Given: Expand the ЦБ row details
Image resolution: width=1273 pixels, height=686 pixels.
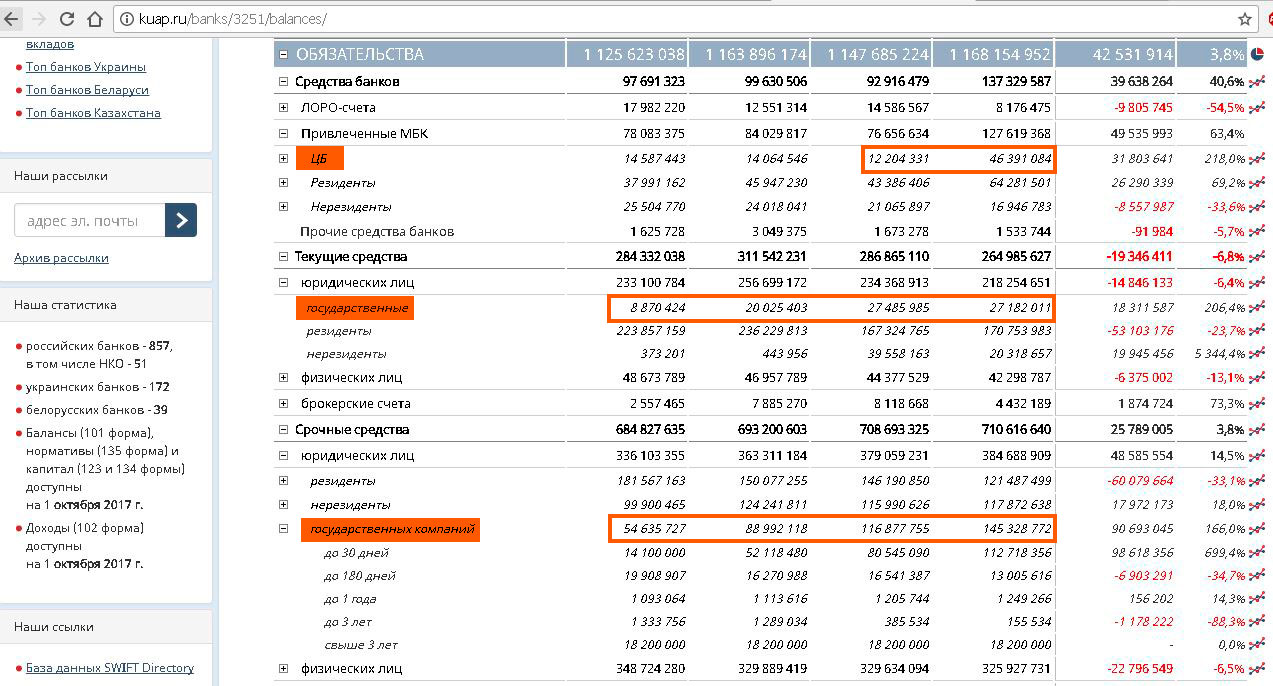Looking at the screenshot, I should click(x=283, y=158).
